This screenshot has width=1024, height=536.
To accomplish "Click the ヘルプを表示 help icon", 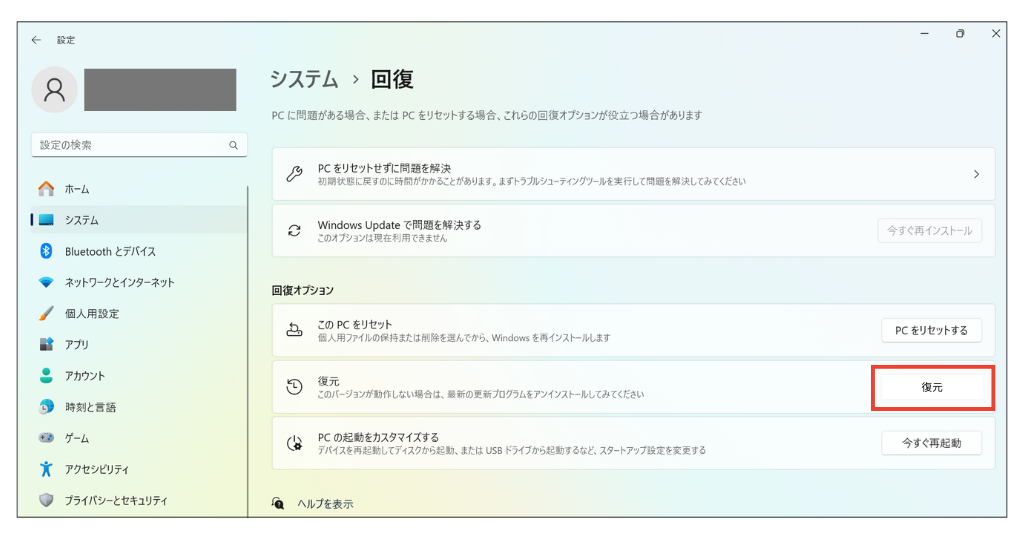I will click(278, 503).
